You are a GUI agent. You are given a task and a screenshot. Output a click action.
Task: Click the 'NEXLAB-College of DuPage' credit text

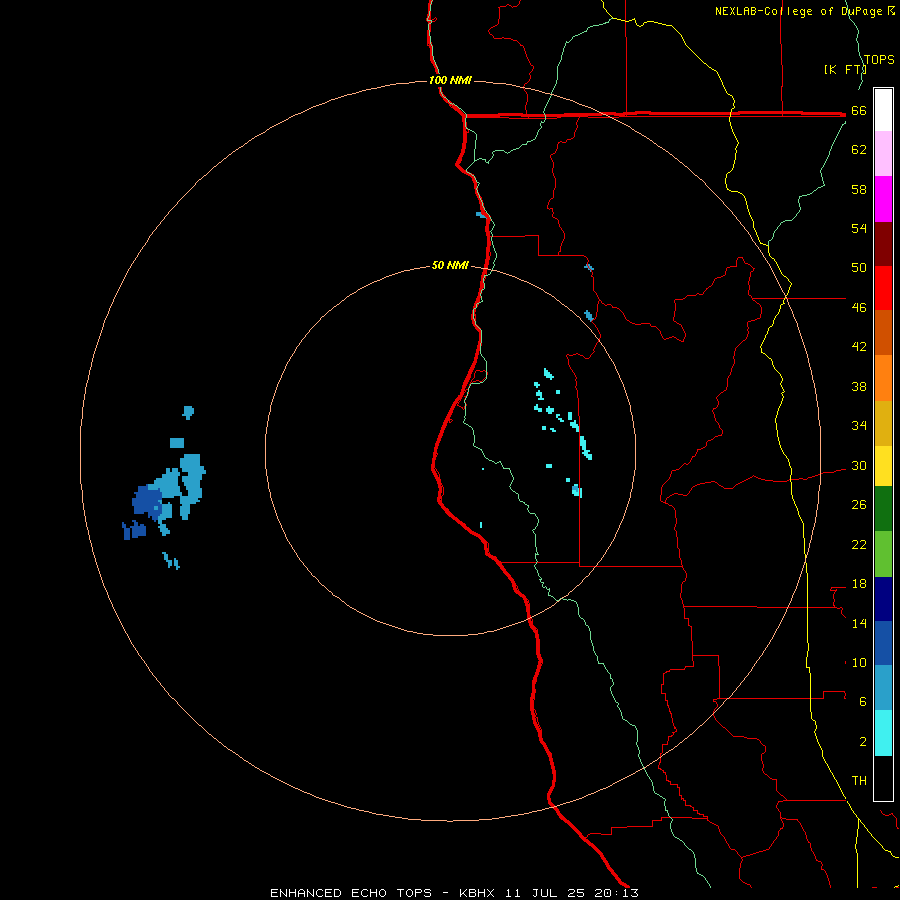(800, 11)
